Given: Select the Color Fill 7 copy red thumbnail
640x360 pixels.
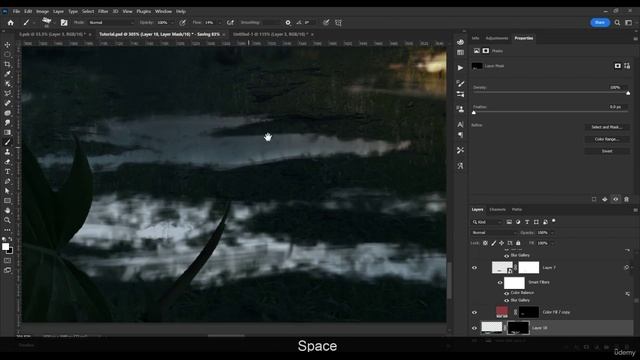Looking at the screenshot, I should 502,312.
